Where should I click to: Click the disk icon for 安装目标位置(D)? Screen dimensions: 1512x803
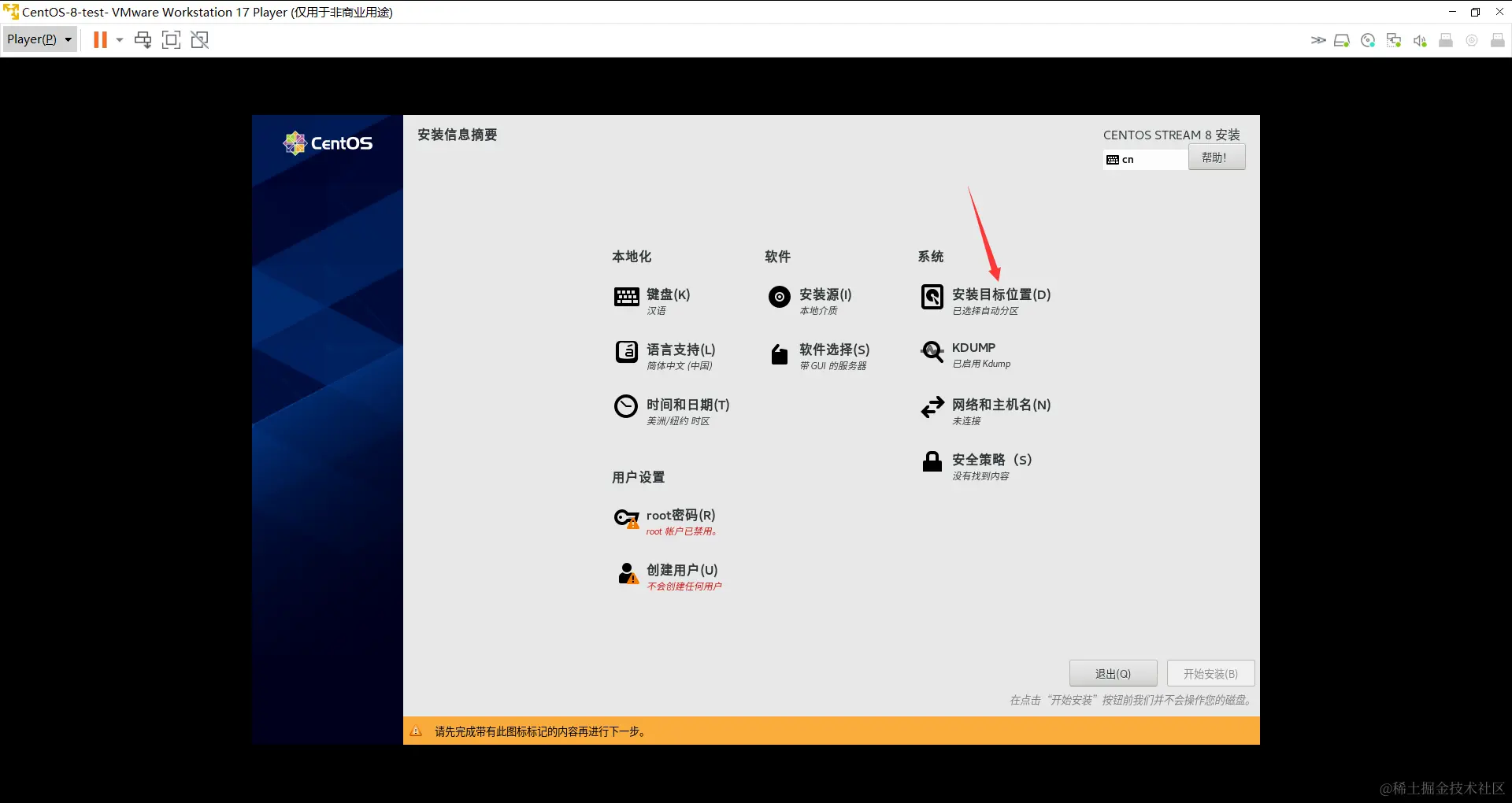tap(932, 297)
